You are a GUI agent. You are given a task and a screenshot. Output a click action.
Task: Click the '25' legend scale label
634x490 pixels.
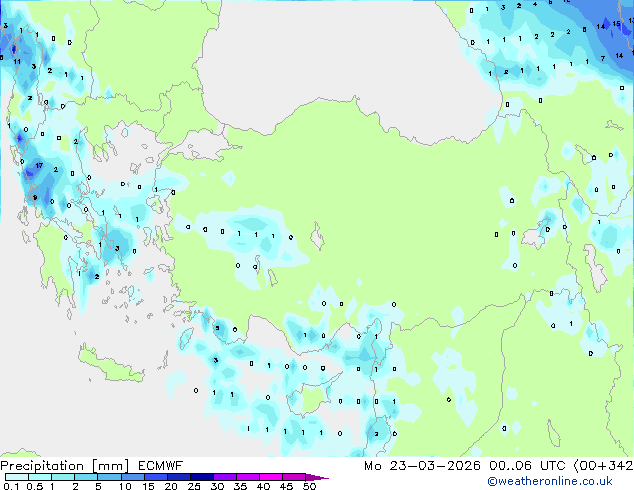pos(194,486)
